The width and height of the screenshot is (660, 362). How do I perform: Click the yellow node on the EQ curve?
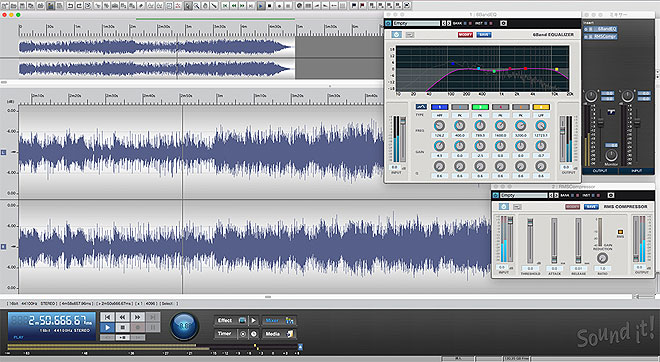[x=556, y=69]
